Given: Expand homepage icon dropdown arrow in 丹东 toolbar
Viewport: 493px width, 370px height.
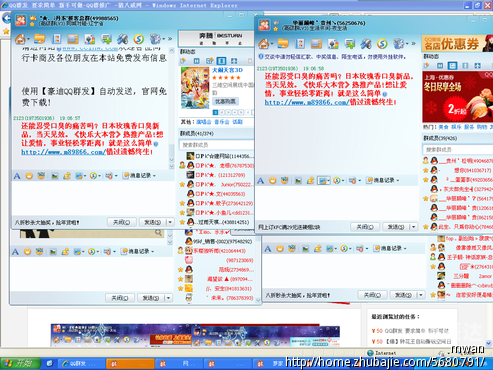Looking at the screenshot, I should pyautogui.click(x=28, y=39).
